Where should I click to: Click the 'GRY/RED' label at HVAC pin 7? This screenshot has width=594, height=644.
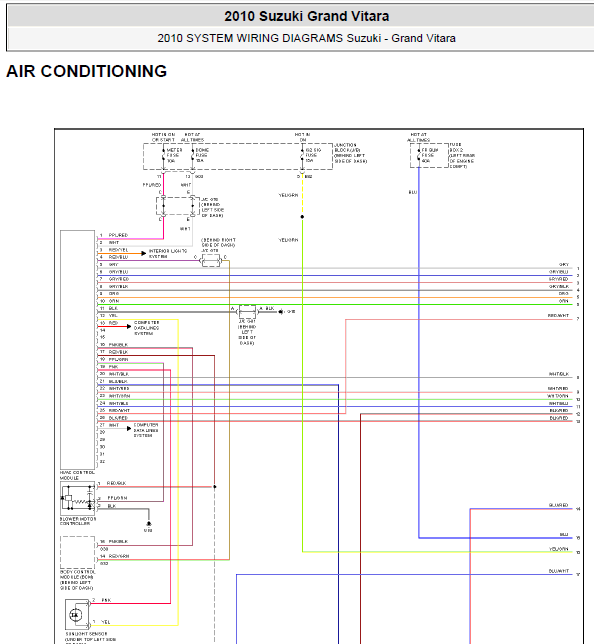119,279
